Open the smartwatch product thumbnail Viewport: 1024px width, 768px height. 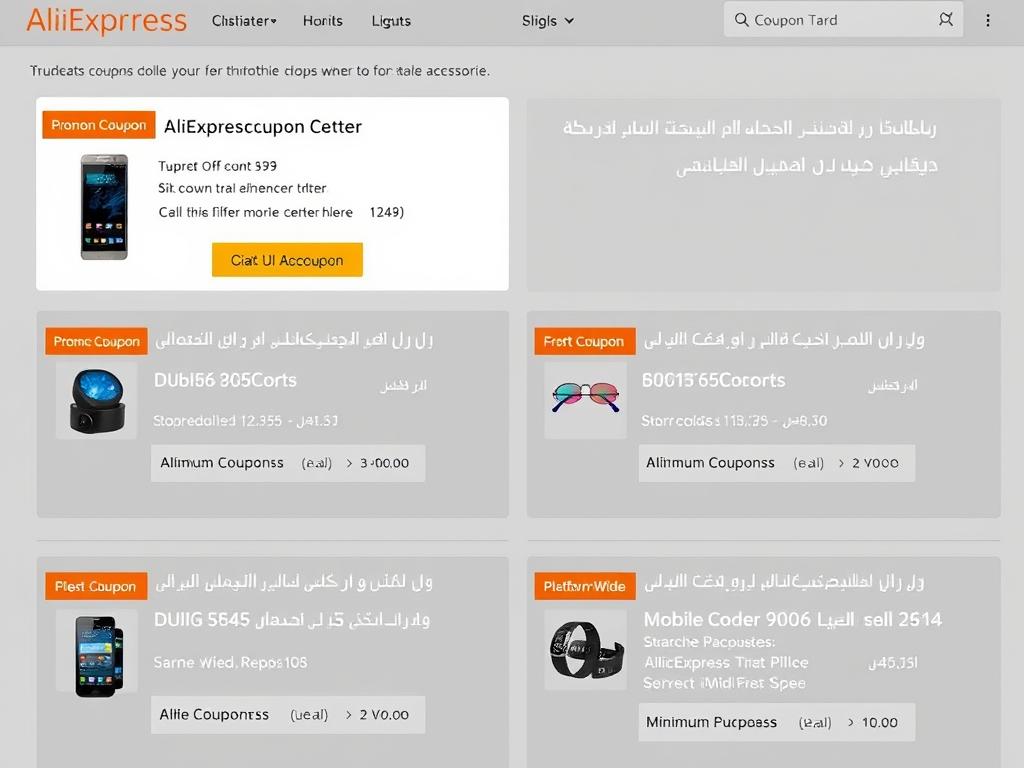tap(585, 650)
